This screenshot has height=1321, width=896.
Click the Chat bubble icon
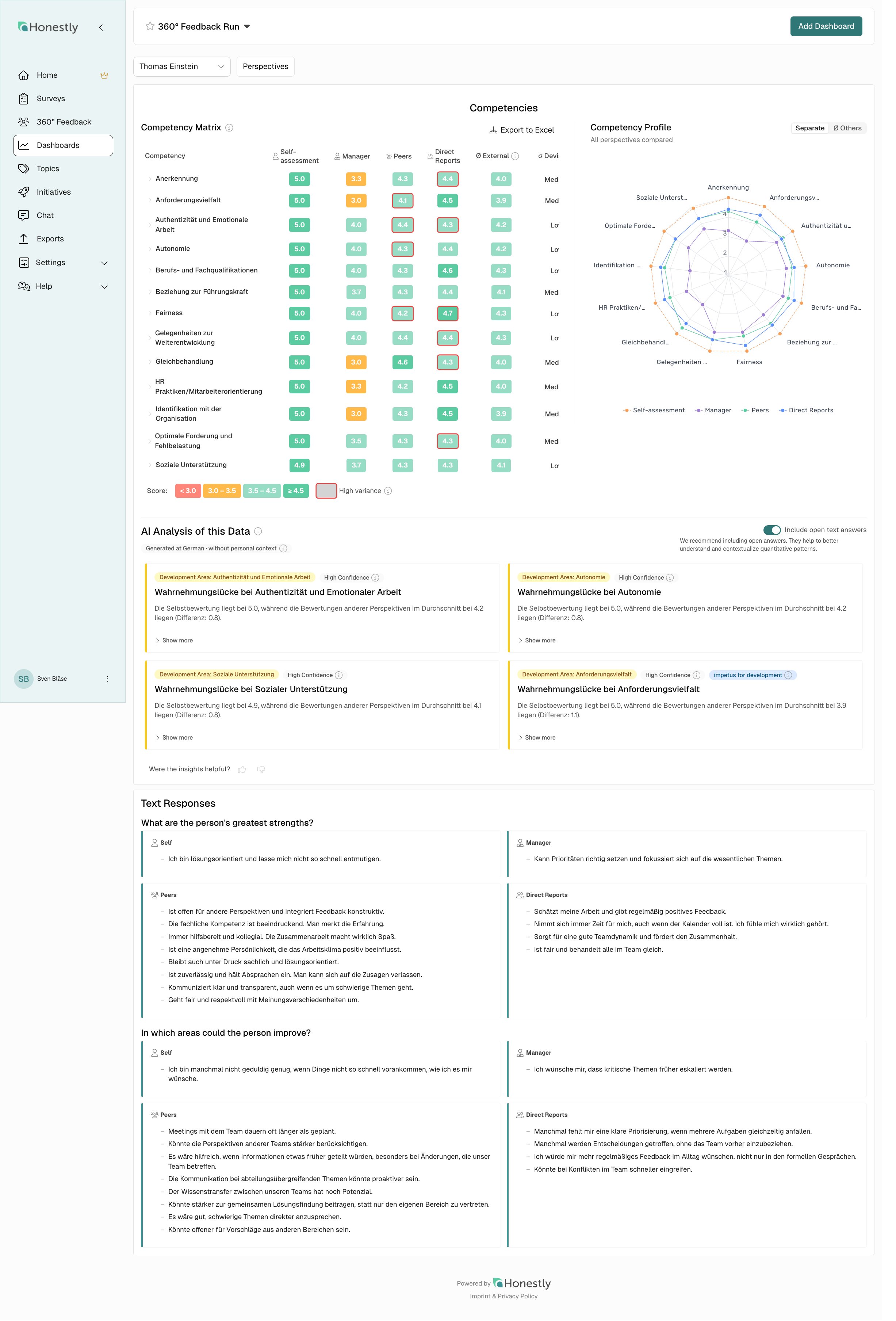pos(23,215)
